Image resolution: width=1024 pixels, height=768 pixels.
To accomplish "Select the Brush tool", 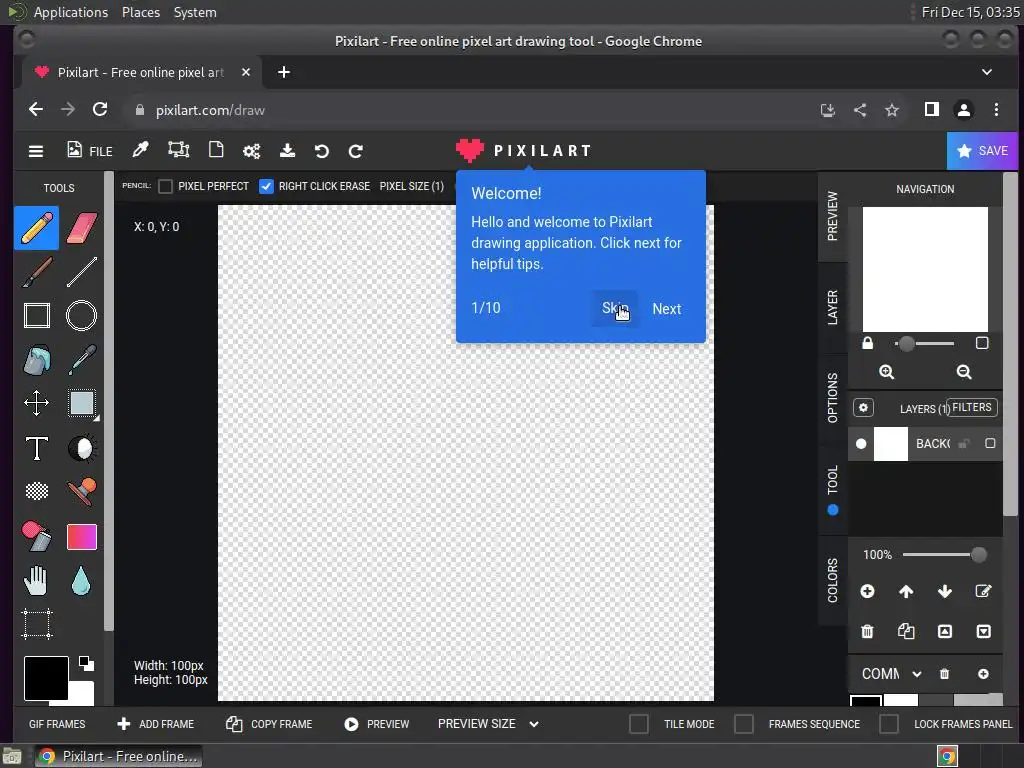I will (37, 272).
